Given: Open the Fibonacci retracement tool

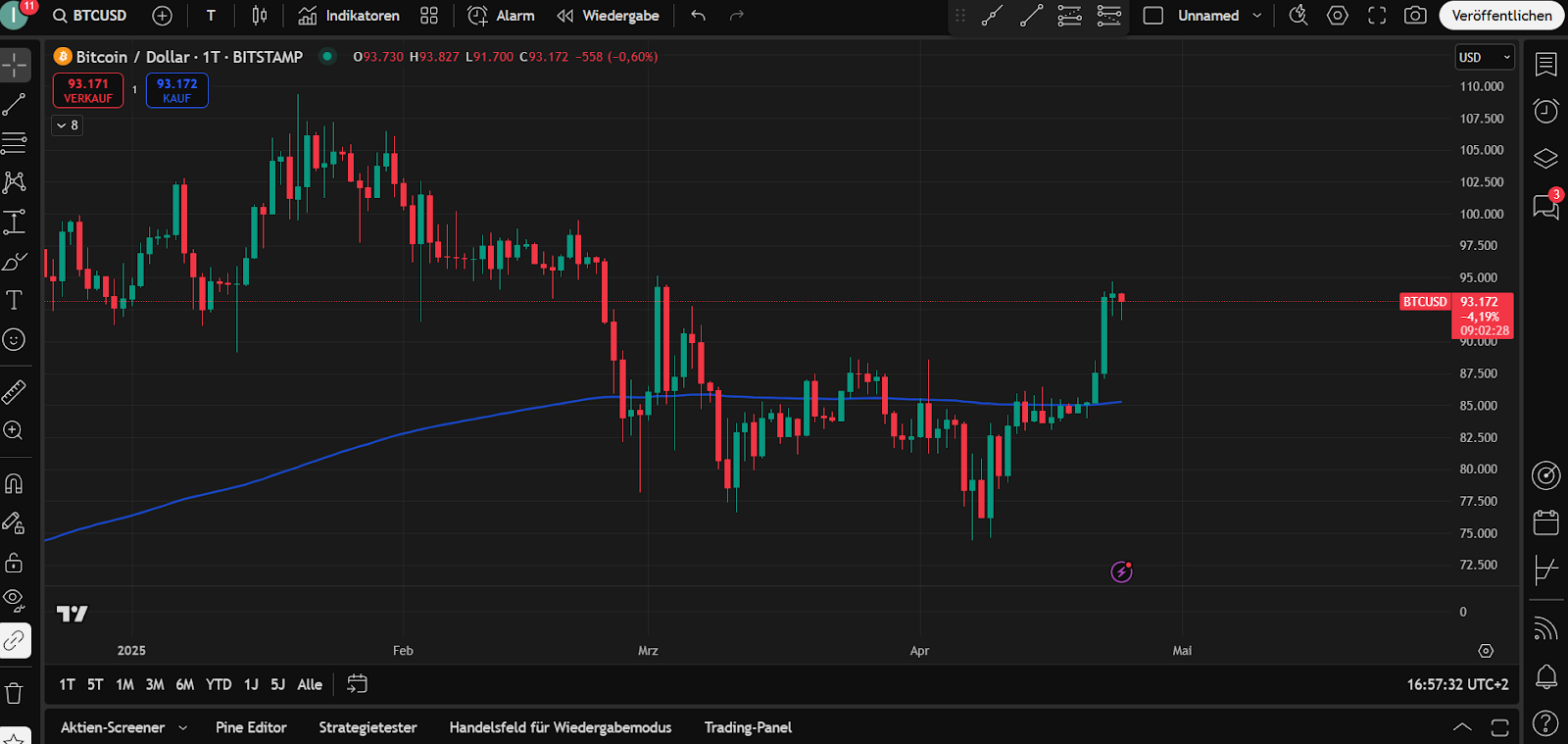Looking at the screenshot, I should 15,143.
